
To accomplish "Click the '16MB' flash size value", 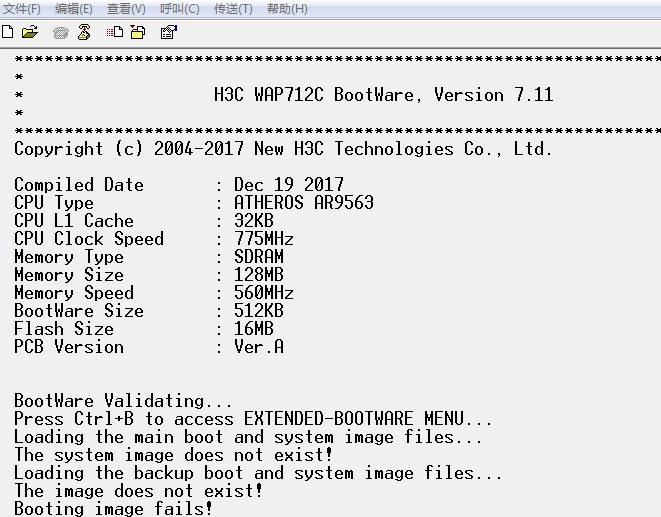I will [254, 329].
